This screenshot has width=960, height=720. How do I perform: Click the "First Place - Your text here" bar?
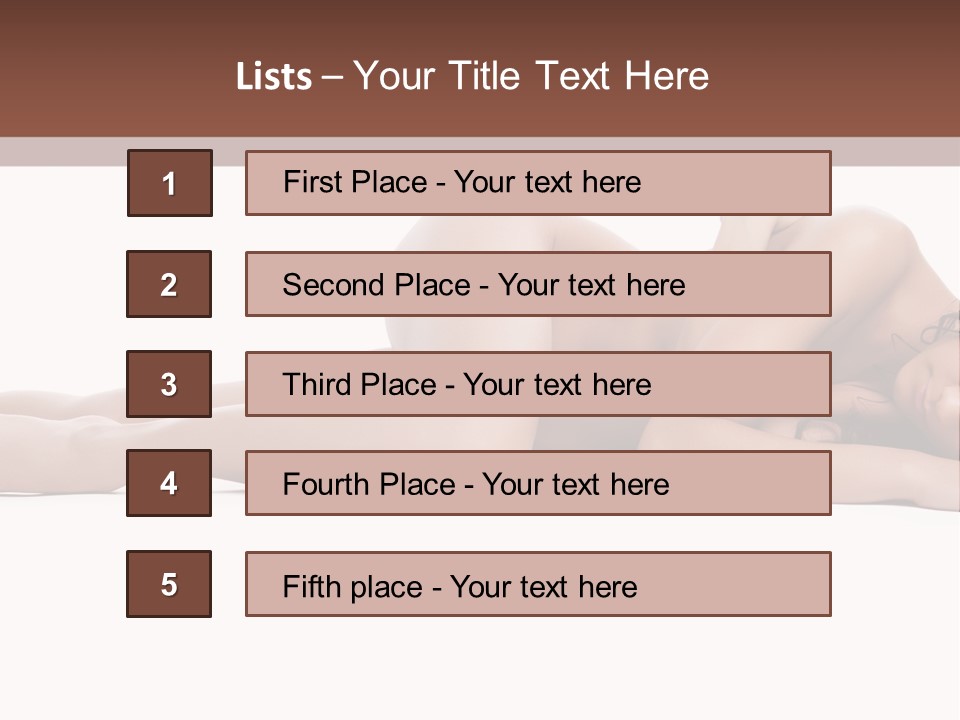[538, 183]
